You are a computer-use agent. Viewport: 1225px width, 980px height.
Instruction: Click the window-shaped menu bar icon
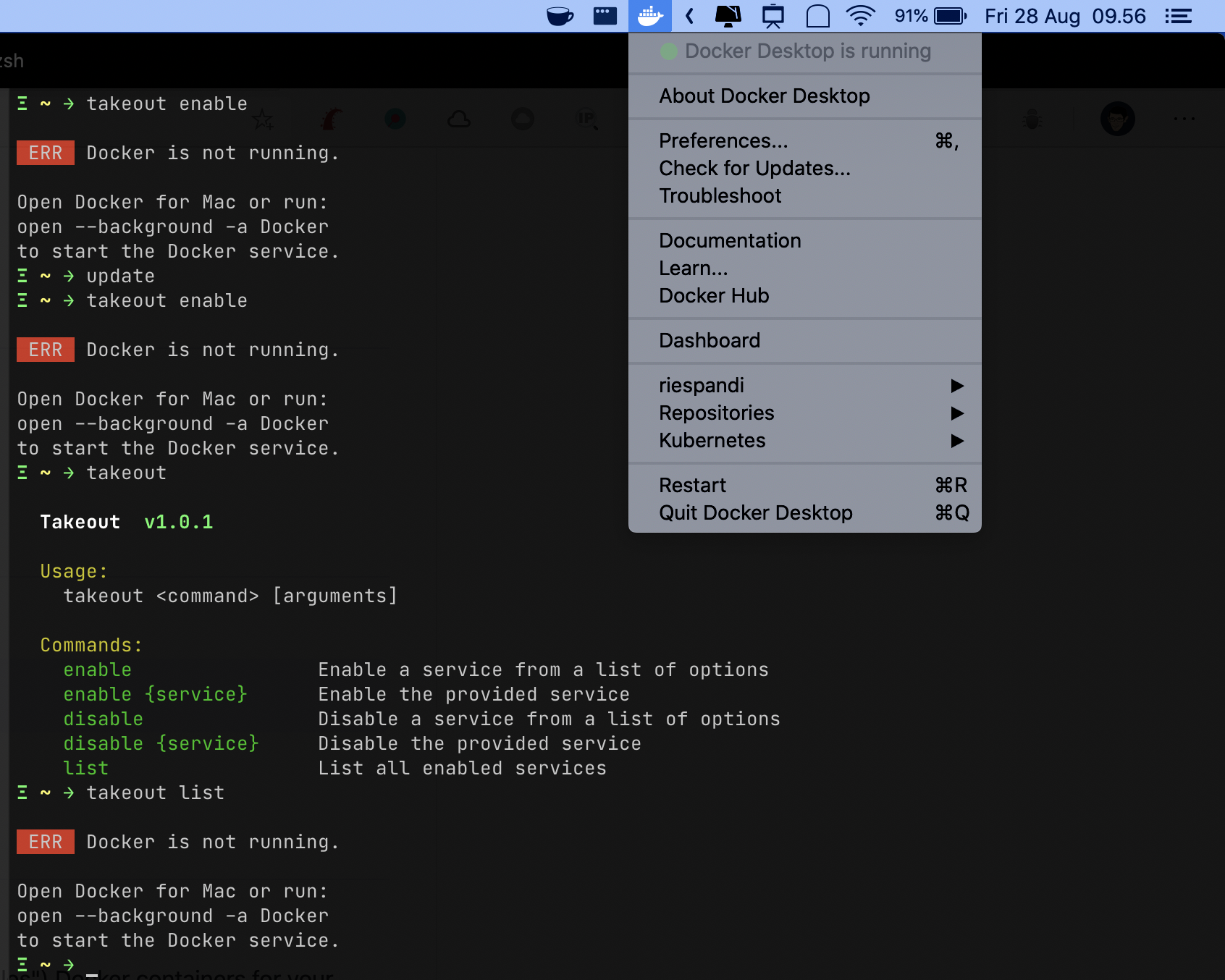pos(605,16)
